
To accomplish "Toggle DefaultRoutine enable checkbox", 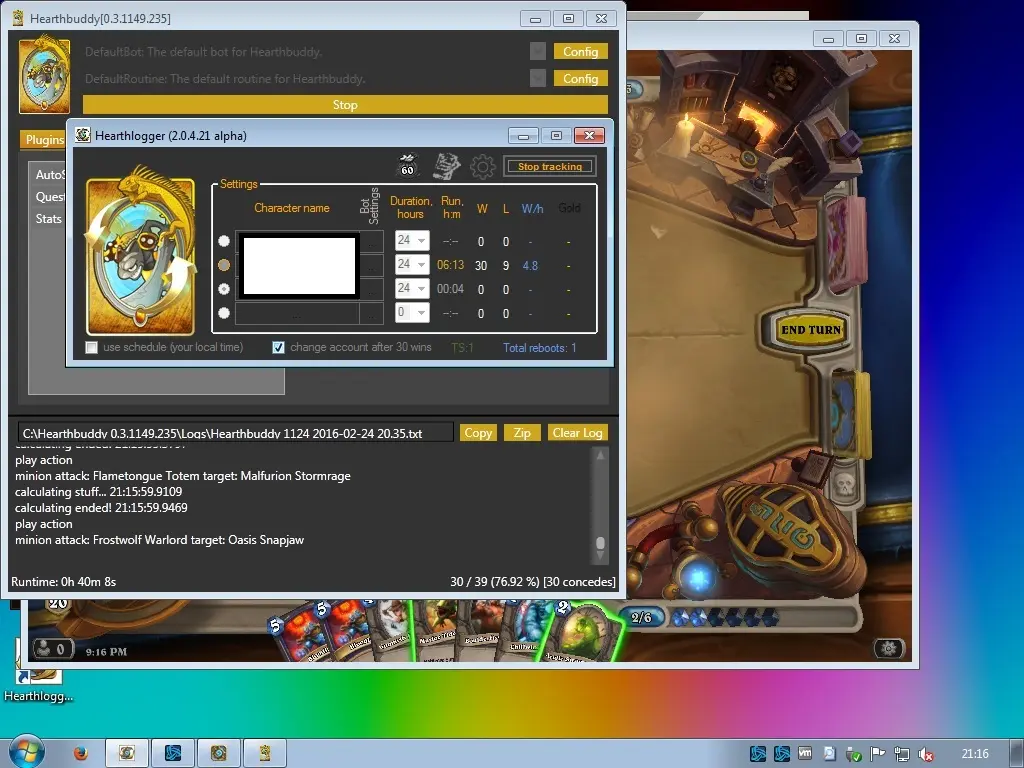I will coord(537,78).
